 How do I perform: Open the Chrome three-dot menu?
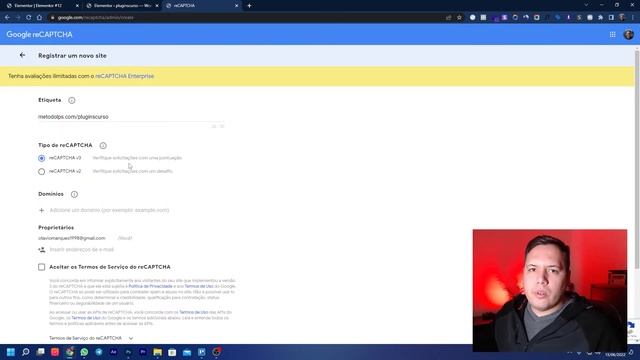pos(633,18)
